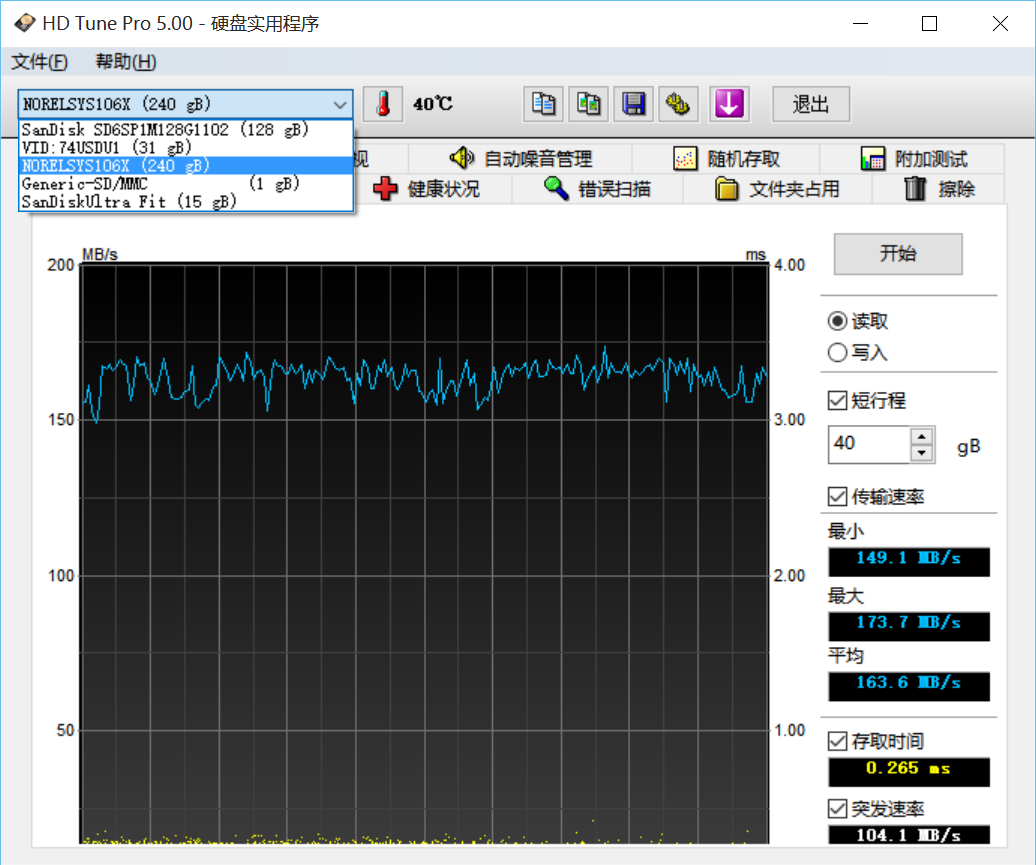
Task: Open the 文件(F) menu
Action: click(x=39, y=62)
